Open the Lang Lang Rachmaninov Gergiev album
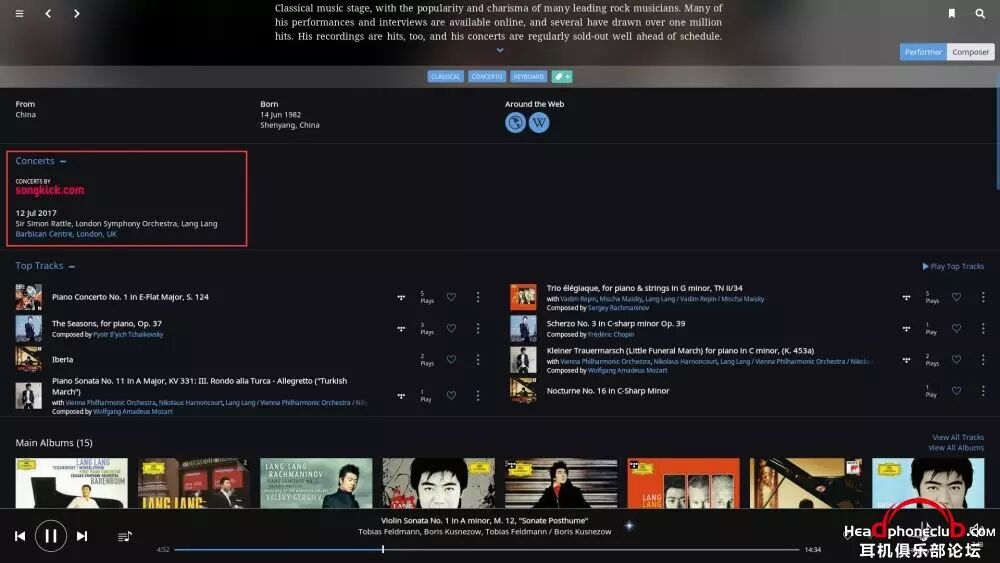This screenshot has width=1000, height=563. tap(316, 483)
